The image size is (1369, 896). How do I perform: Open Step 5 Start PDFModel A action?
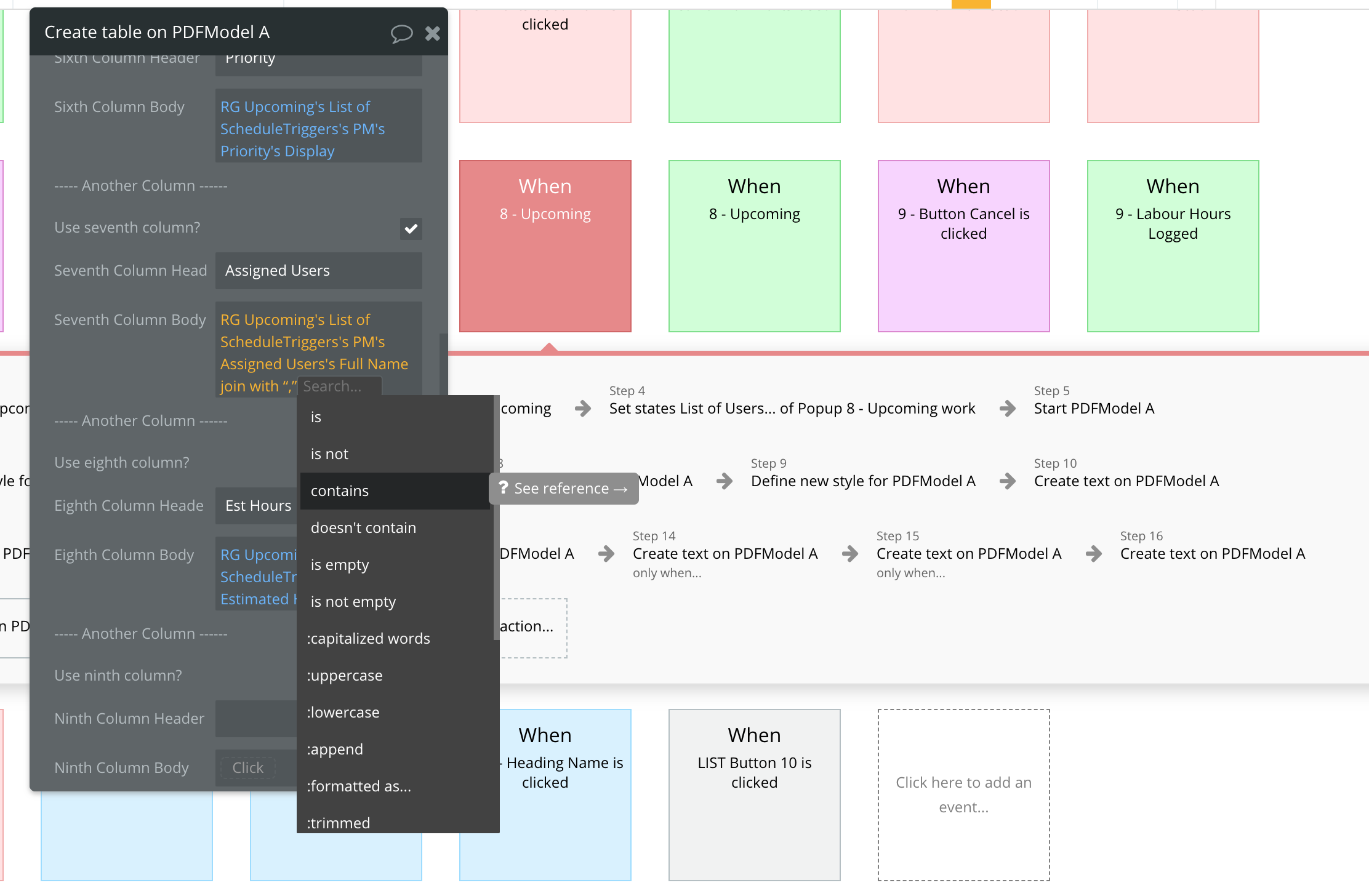coord(1094,409)
